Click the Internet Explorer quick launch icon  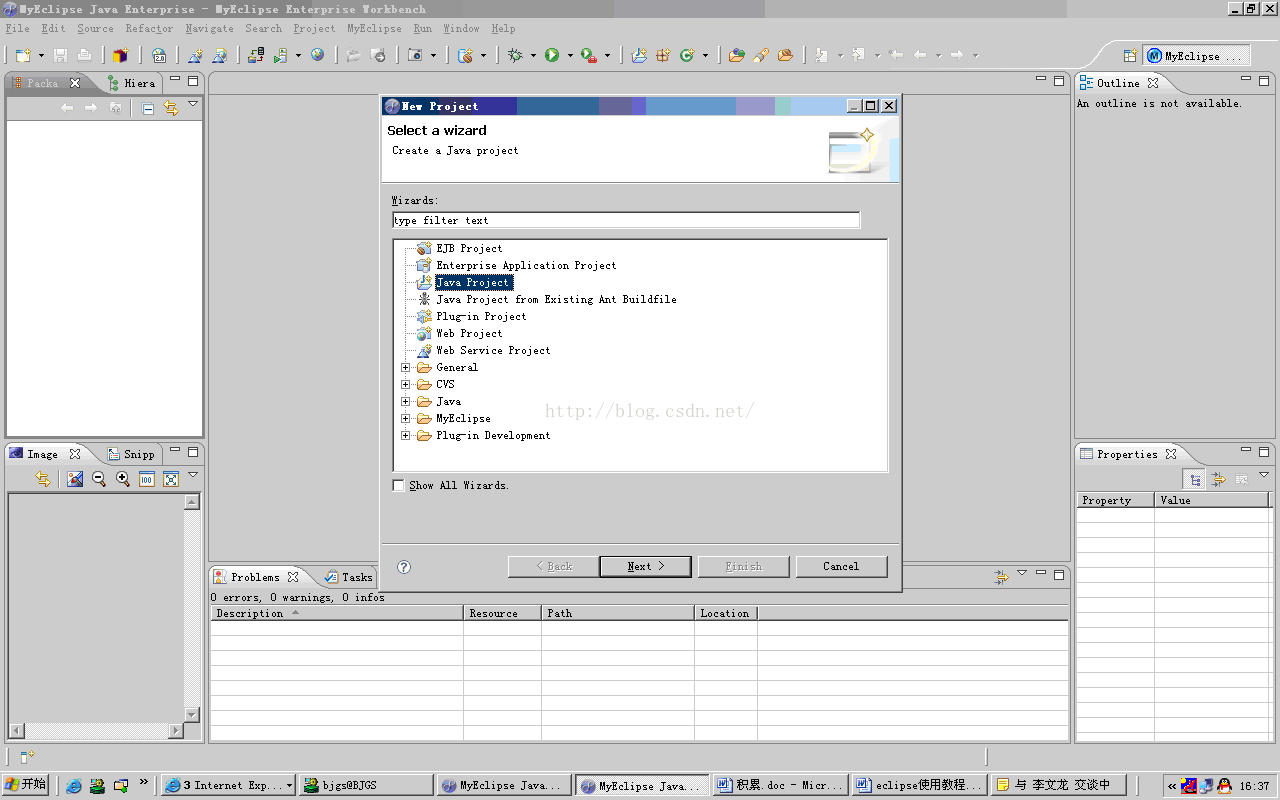(74, 786)
